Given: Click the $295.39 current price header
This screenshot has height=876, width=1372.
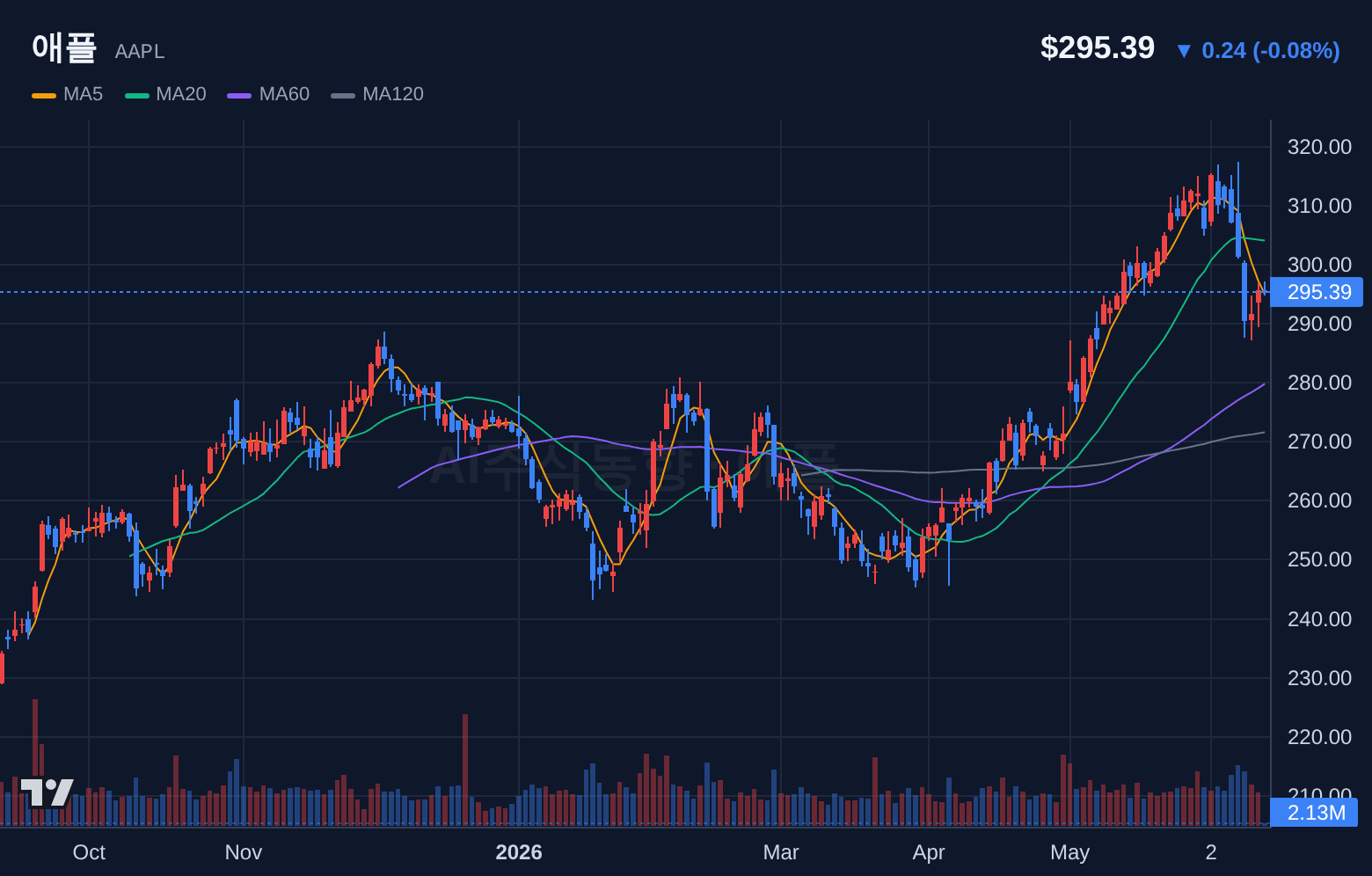Looking at the screenshot, I should (x=1098, y=47).
